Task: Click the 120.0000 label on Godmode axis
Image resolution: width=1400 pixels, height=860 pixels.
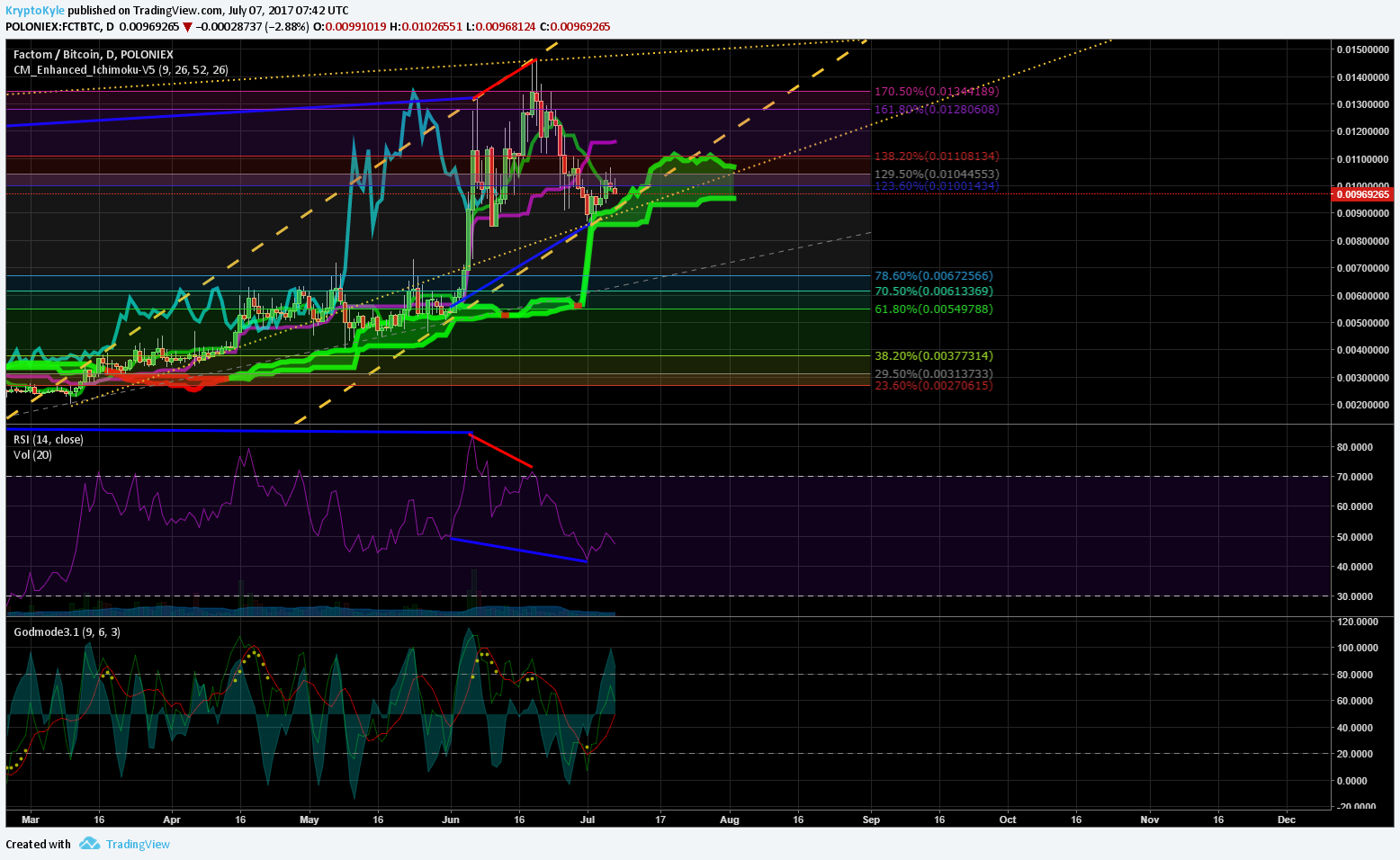Action: tap(1357, 622)
